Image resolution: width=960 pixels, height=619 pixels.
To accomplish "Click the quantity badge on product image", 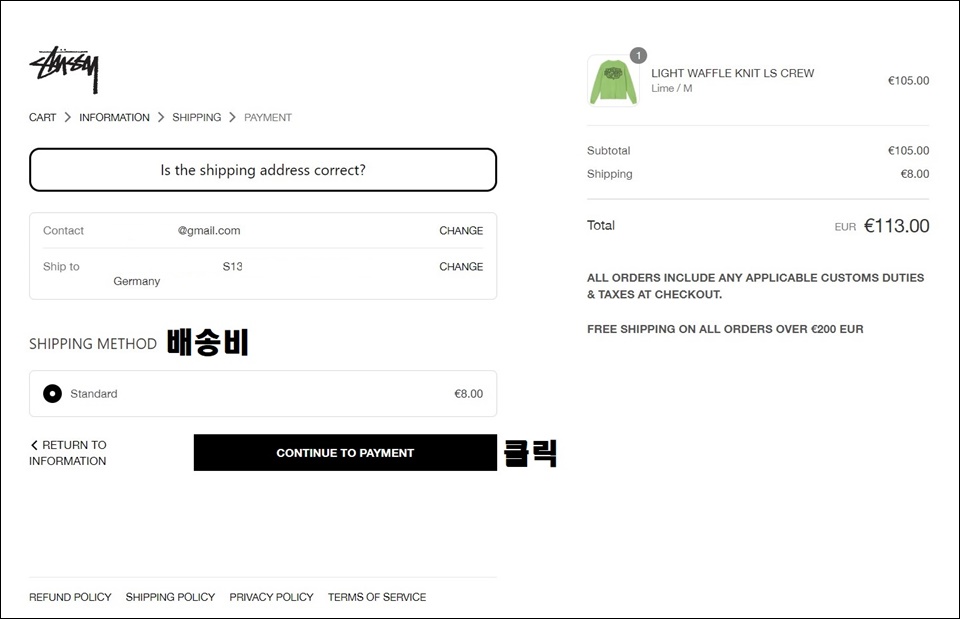I will tap(639, 56).
